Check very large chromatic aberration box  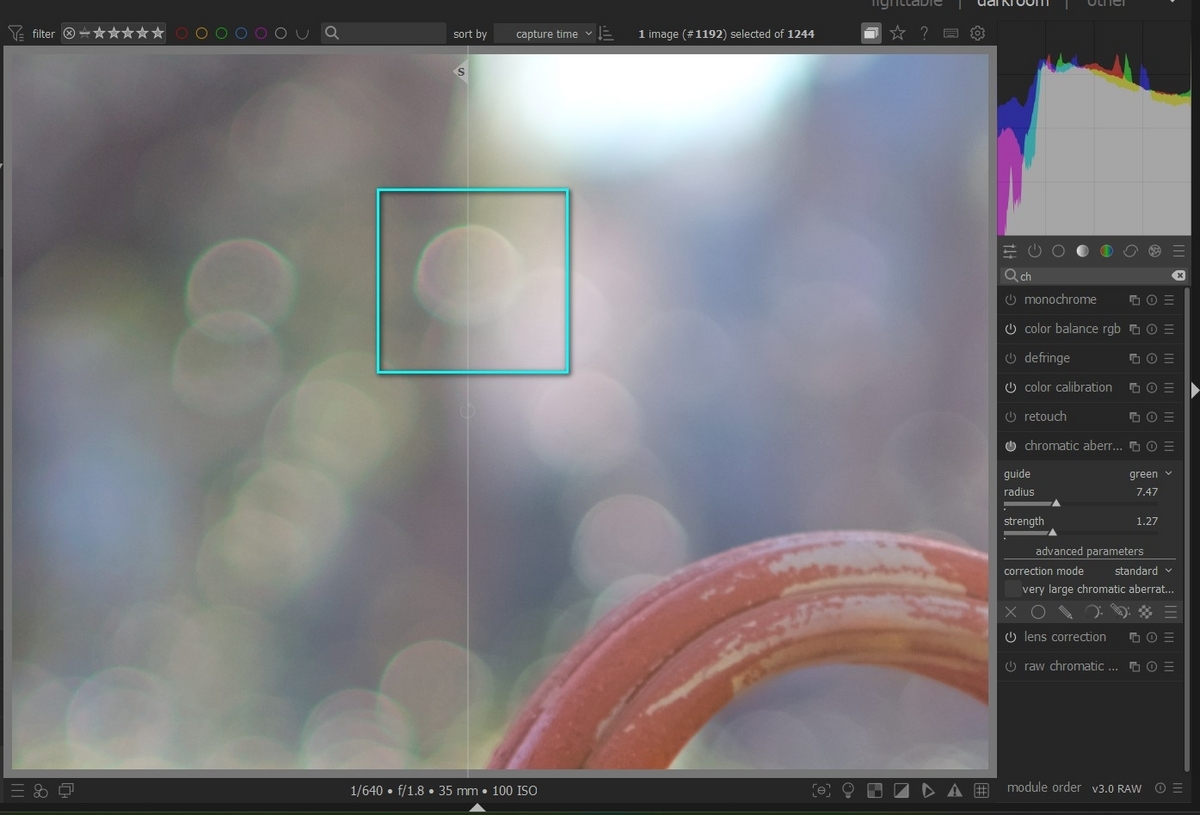tap(1013, 590)
